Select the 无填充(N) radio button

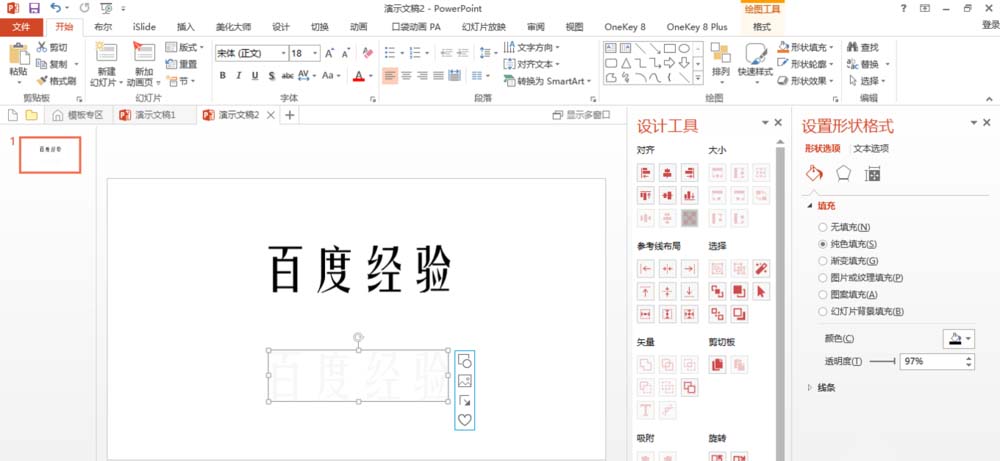coord(822,227)
